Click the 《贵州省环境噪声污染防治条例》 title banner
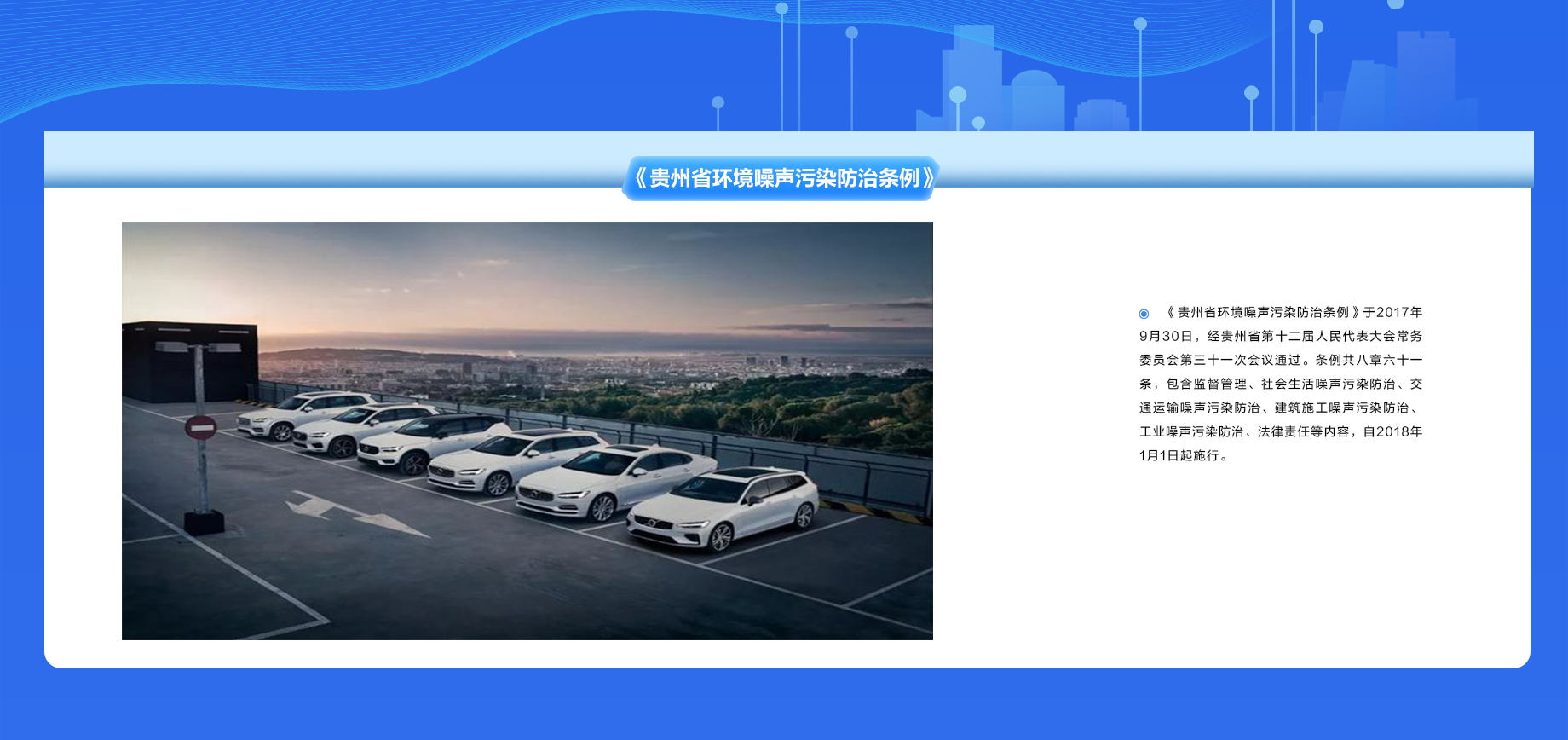The width and height of the screenshot is (1568, 740). 781,178
